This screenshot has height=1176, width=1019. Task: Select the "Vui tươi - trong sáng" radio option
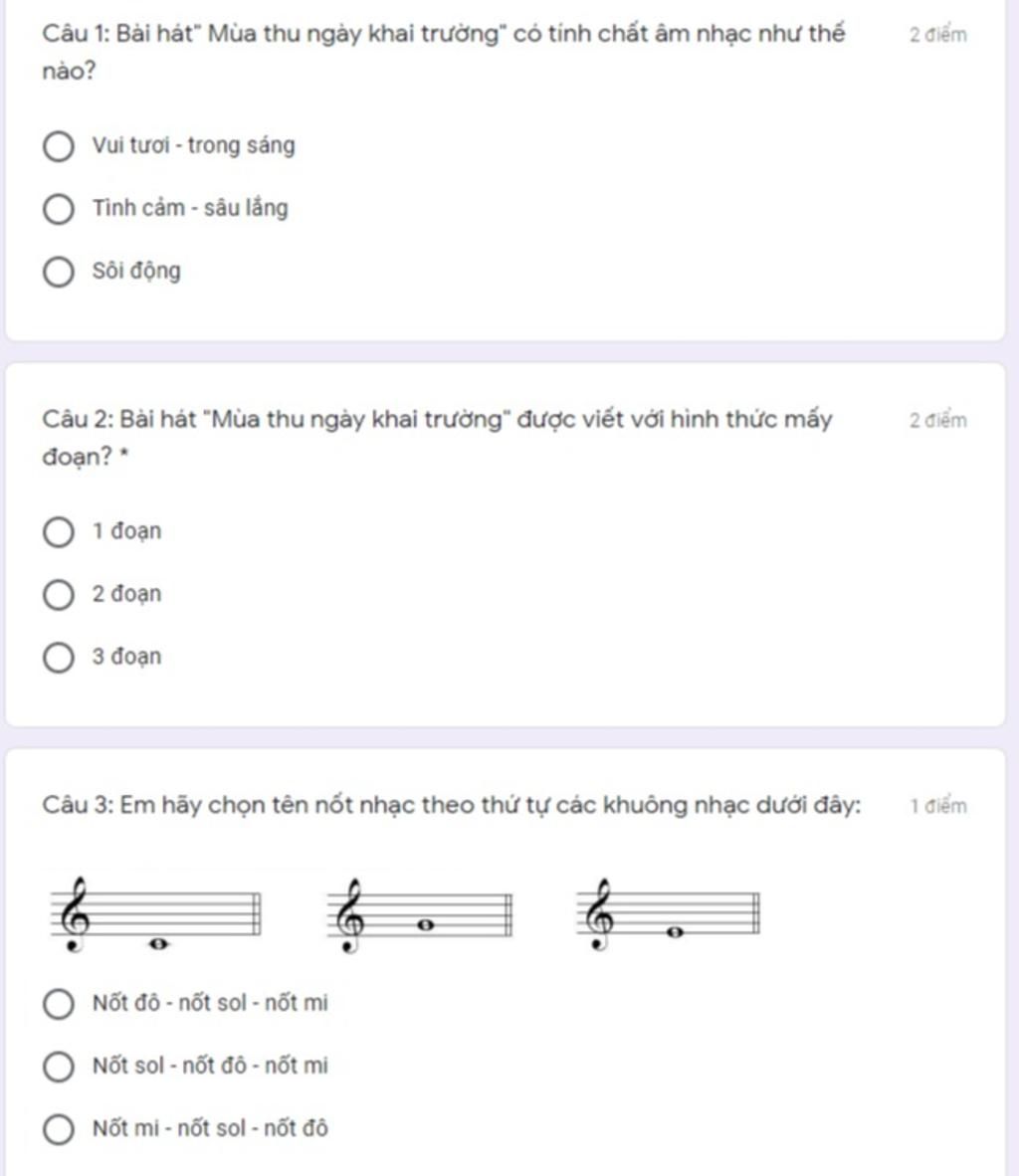click(59, 147)
